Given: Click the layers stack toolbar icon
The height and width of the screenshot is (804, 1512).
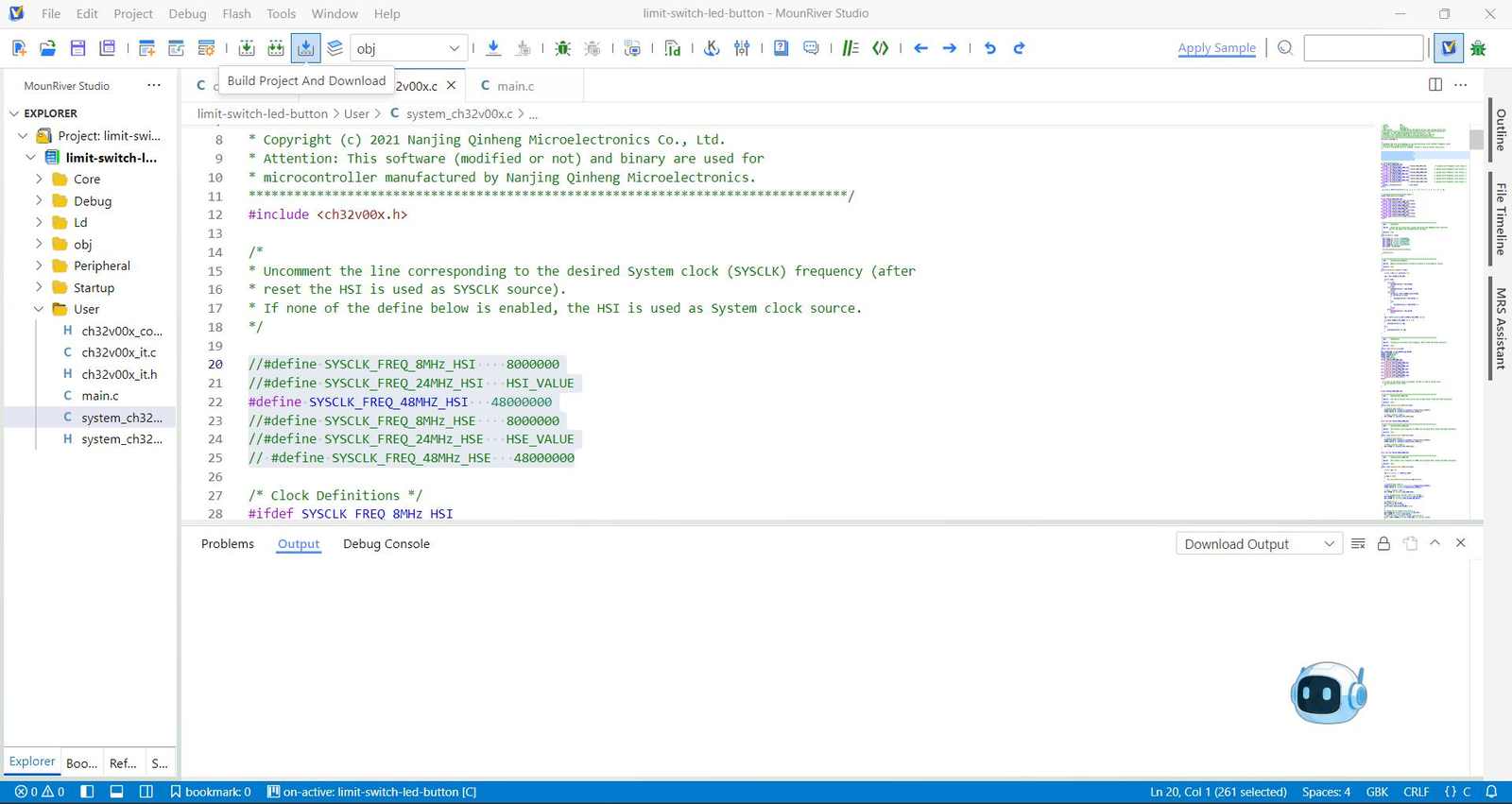Looking at the screenshot, I should coord(335,48).
